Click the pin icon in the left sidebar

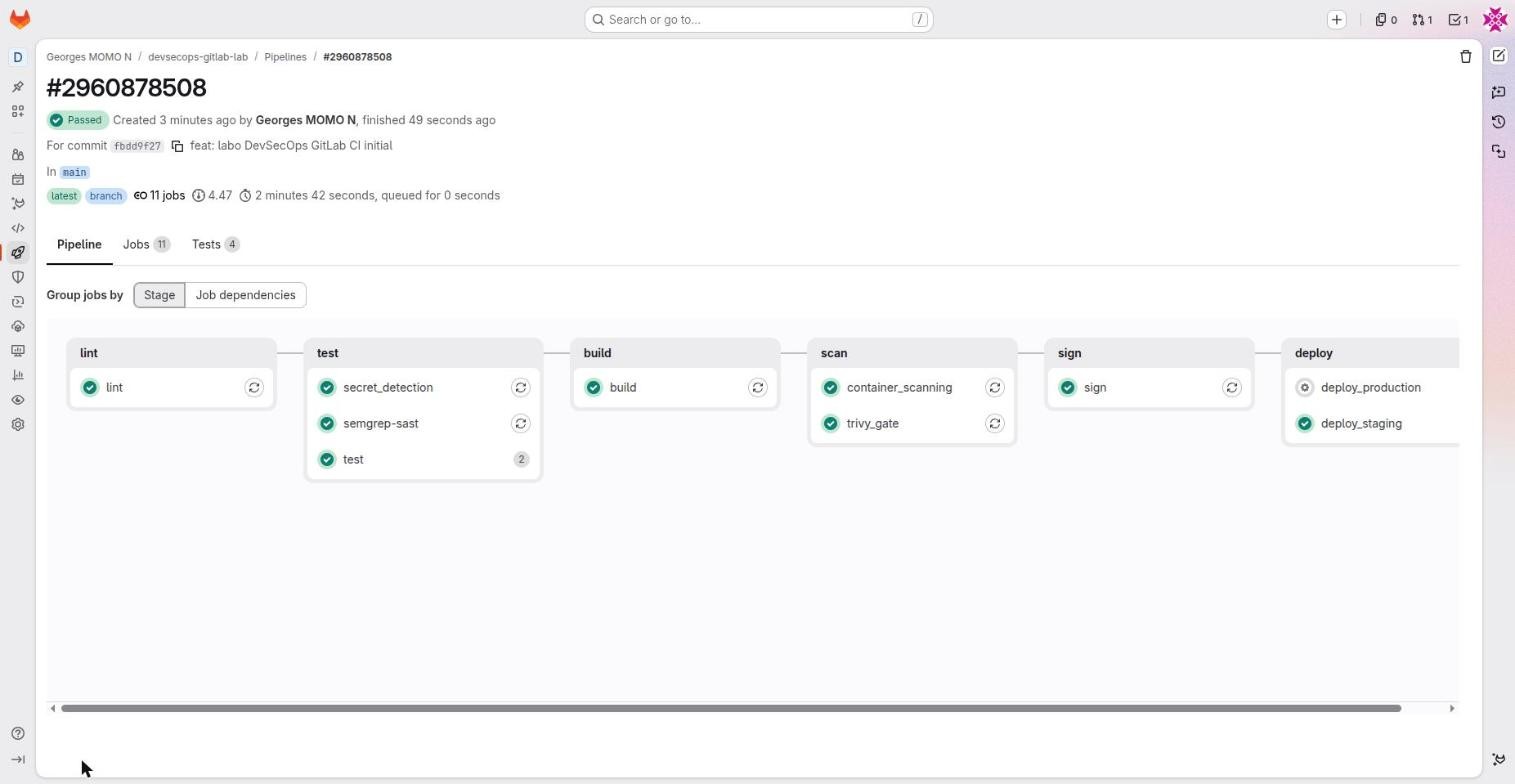[x=17, y=87]
